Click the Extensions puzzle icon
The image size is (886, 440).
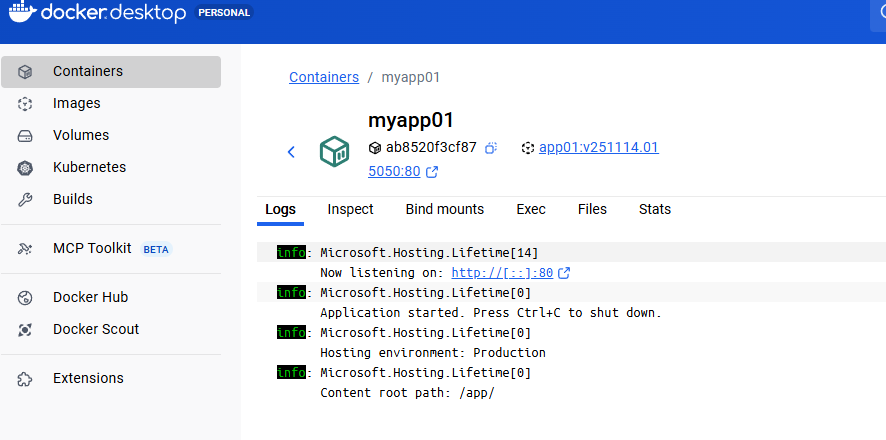(26, 379)
